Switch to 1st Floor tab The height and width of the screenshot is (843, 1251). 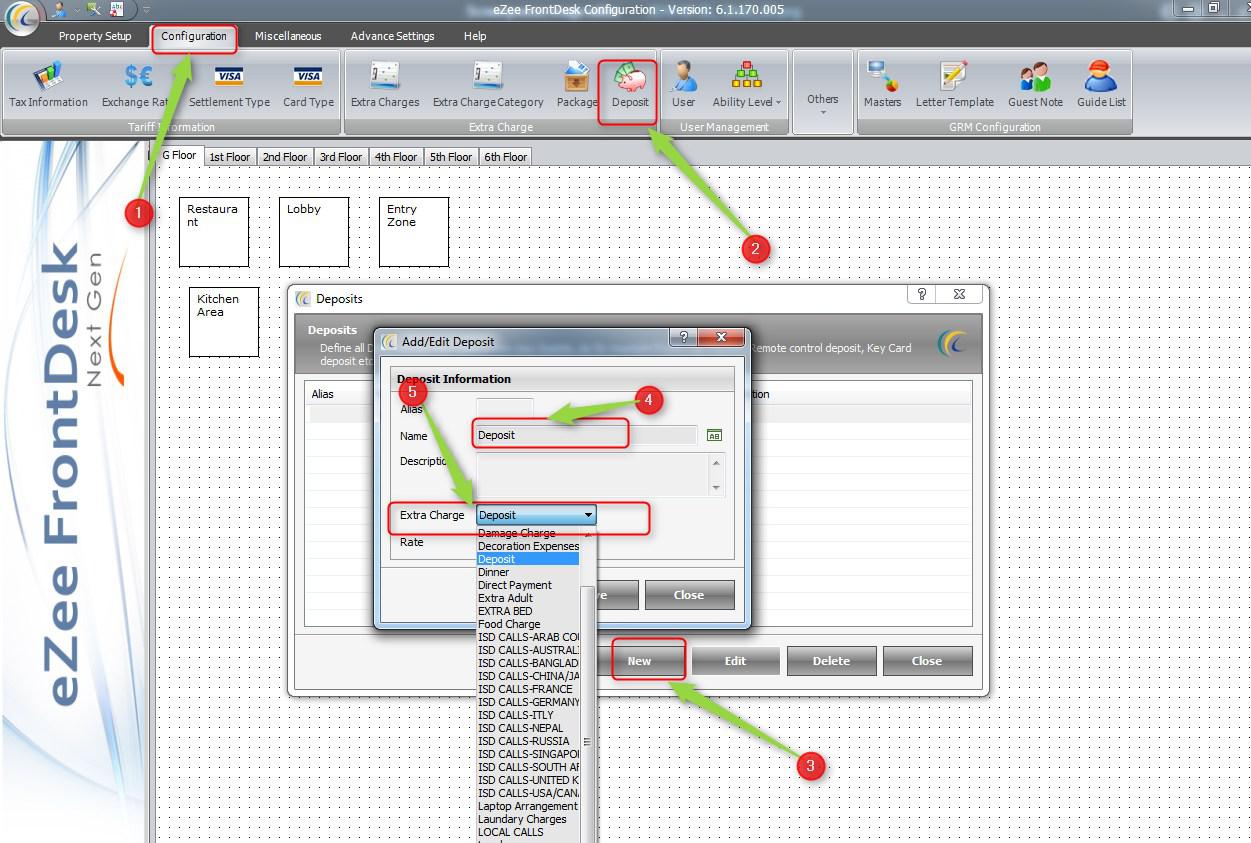tap(229, 157)
